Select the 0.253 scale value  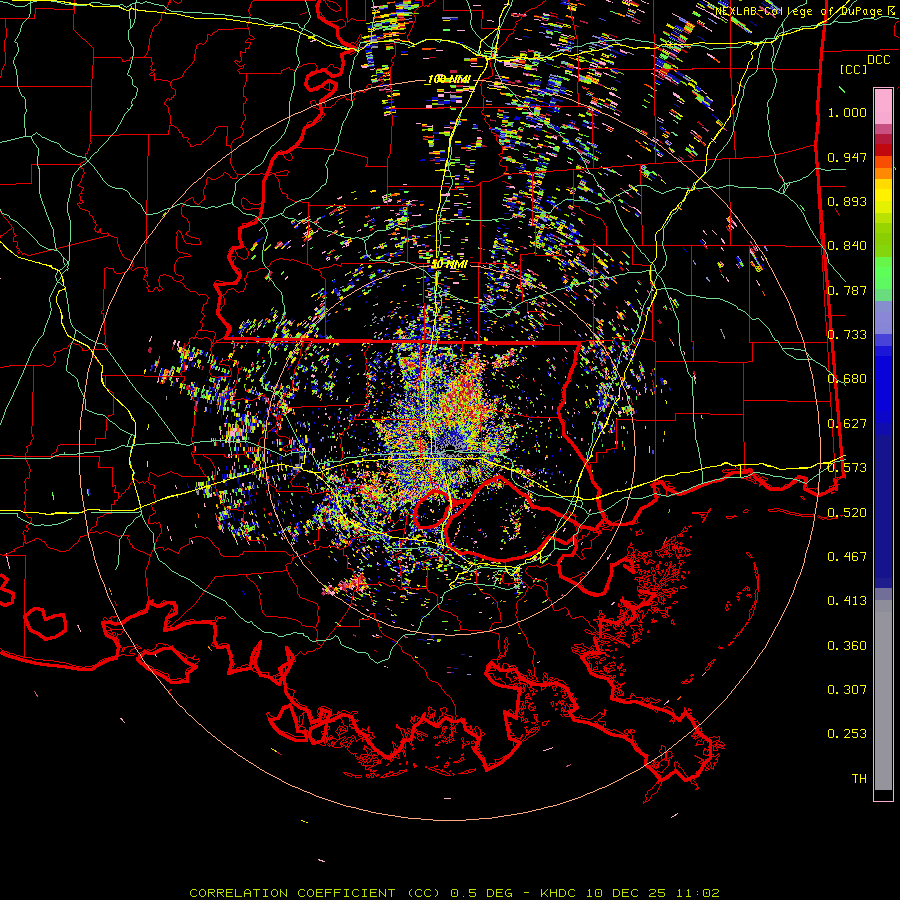tap(847, 734)
